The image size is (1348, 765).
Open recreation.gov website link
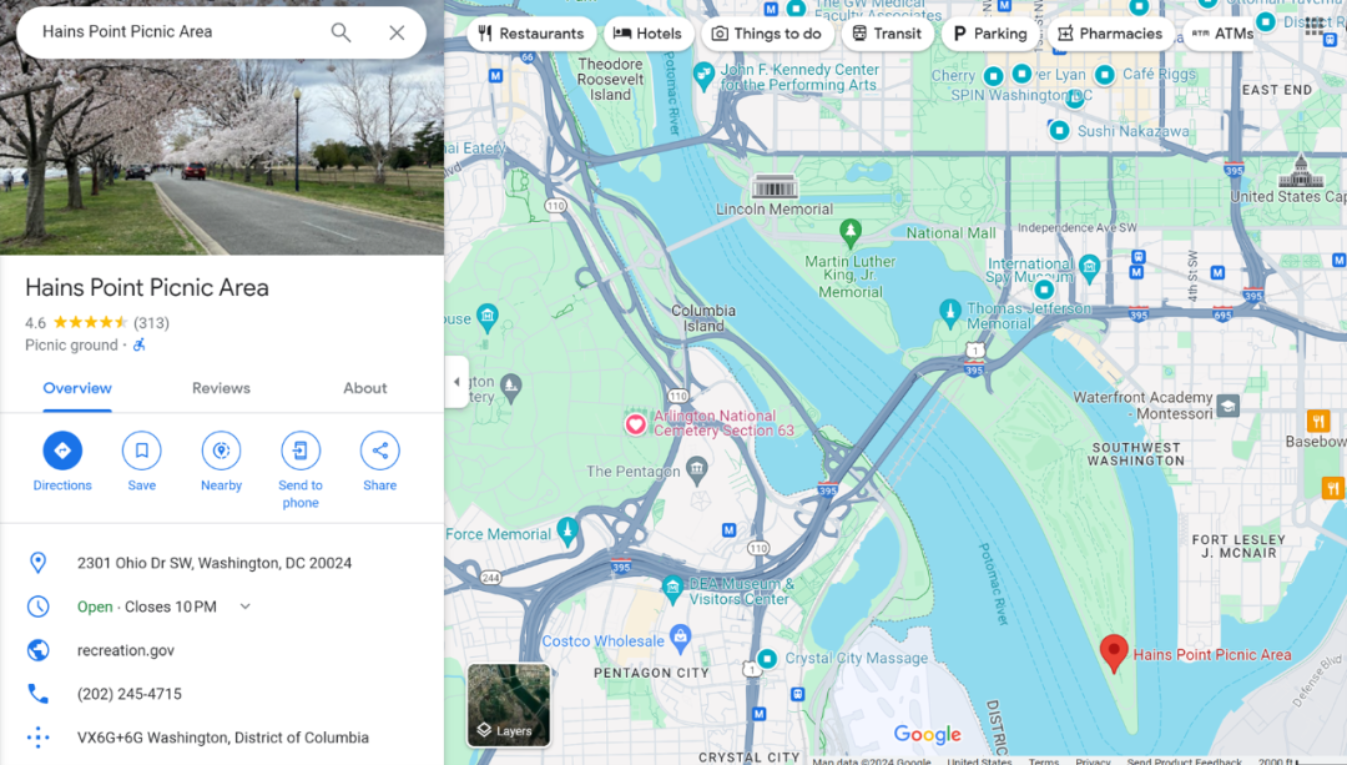coord(126,650)
